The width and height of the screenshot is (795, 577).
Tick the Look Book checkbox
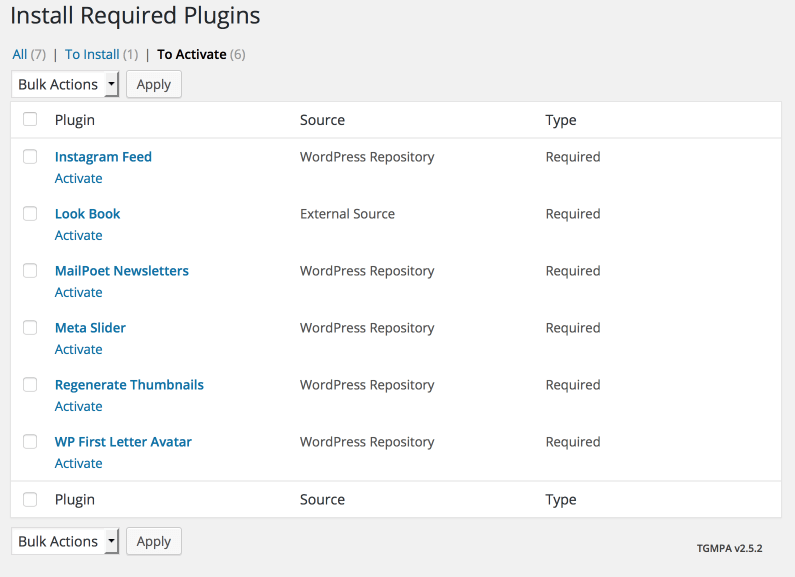click(x=30, y=213)
